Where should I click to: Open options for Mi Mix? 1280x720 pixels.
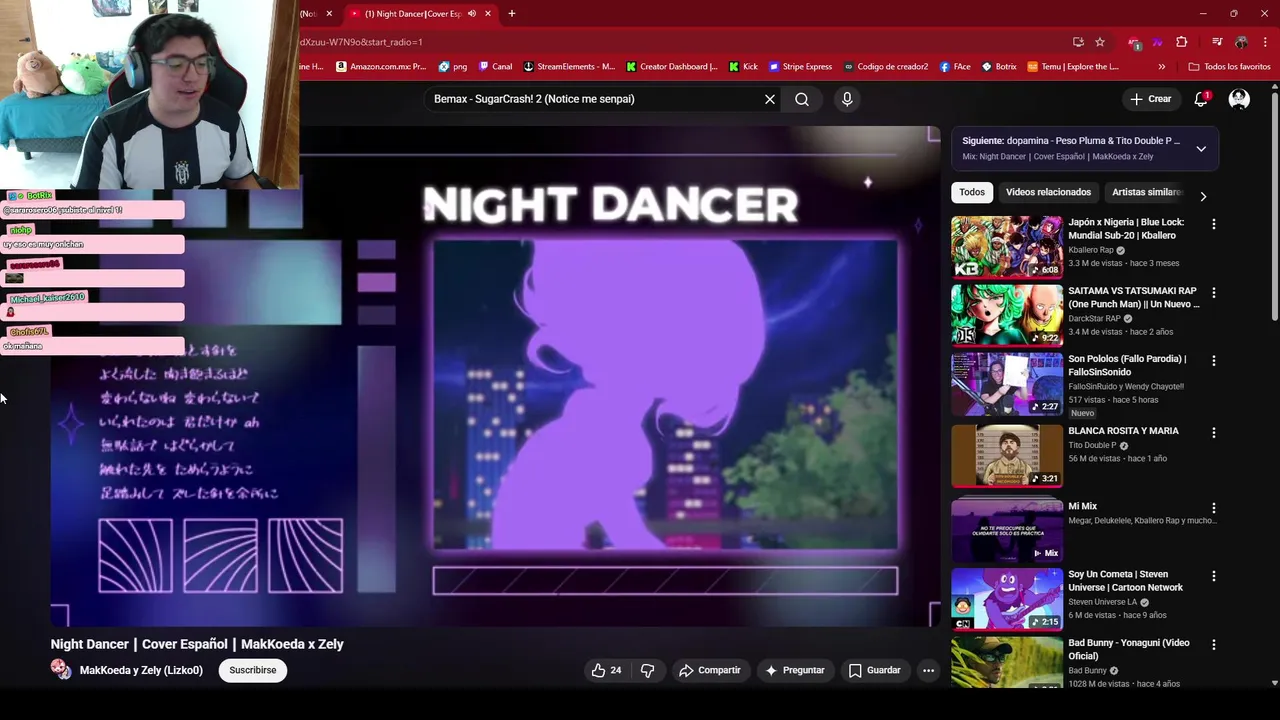click(1214, 508)
